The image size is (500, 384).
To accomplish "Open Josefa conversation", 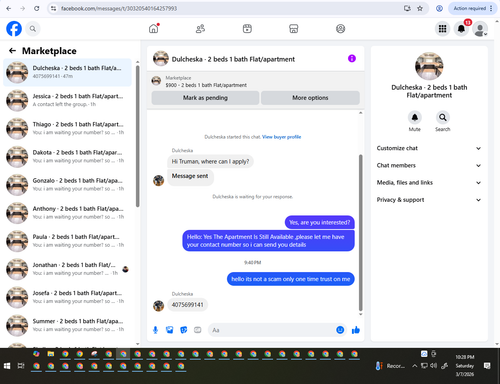I will [x=67, y=297].
